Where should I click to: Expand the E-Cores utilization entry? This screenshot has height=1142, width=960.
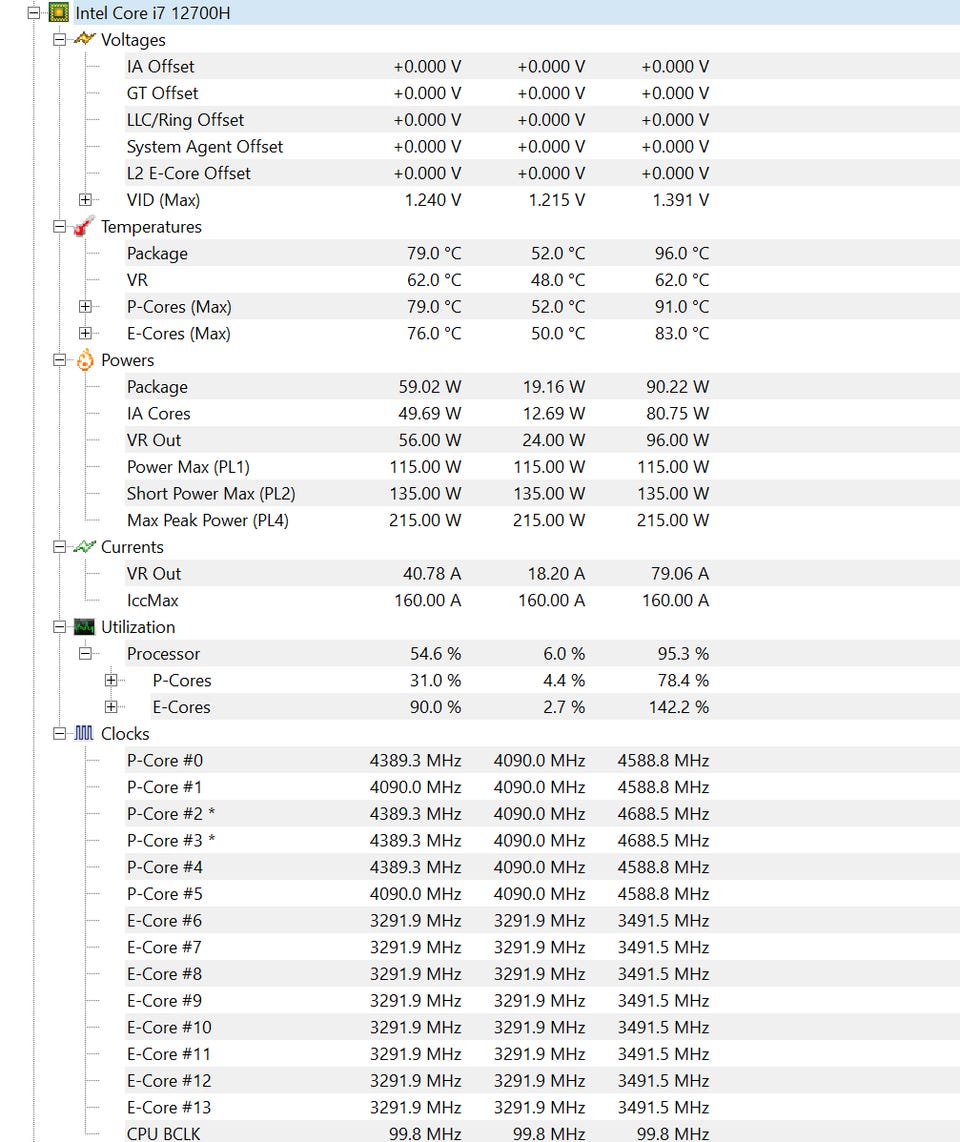(x=112, y=707)
